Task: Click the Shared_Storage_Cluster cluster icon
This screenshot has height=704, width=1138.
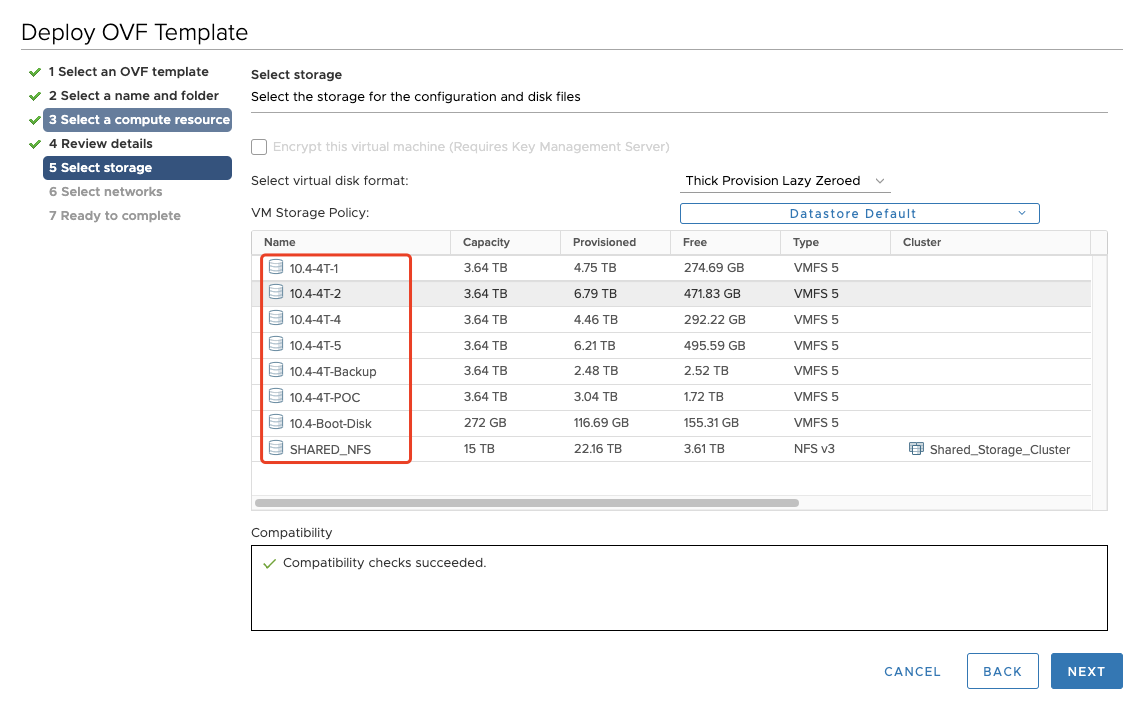Action: click(x=915, y=449)
